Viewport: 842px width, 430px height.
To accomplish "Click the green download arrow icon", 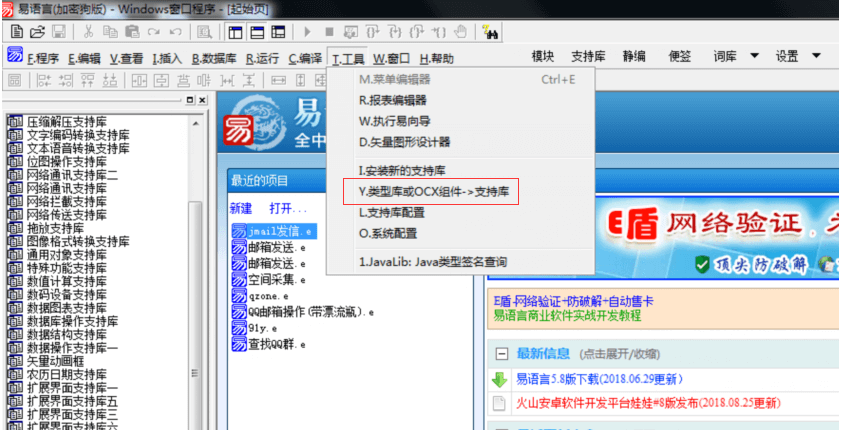I will pos(499,380).
